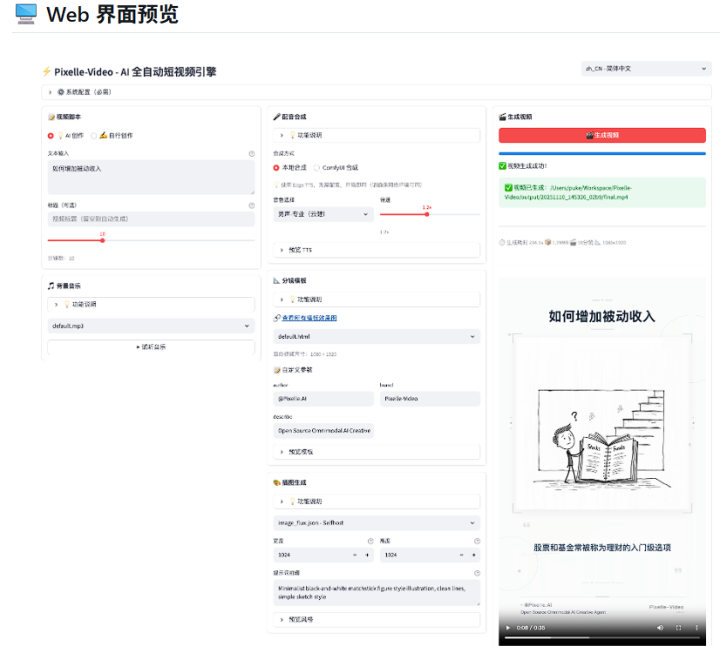The height and width of the screenshot is (646, 720).
Task: Choose ComfyUI synthesis radio option
Action: click(x=316, y=167)
